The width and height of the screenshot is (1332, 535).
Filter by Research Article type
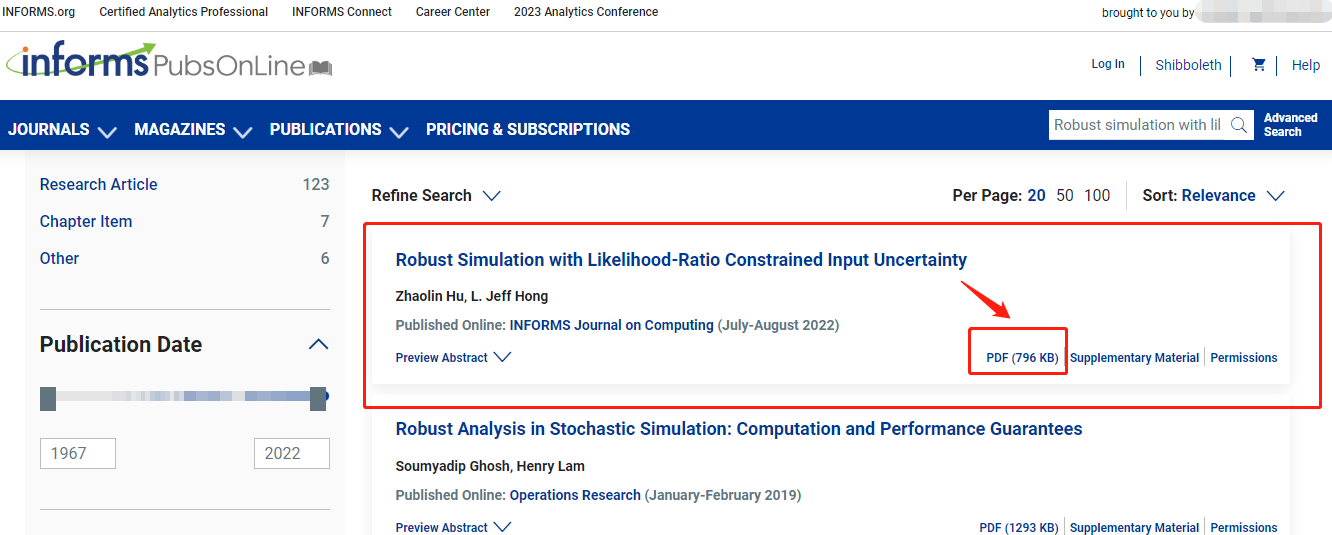pos(98,184)
